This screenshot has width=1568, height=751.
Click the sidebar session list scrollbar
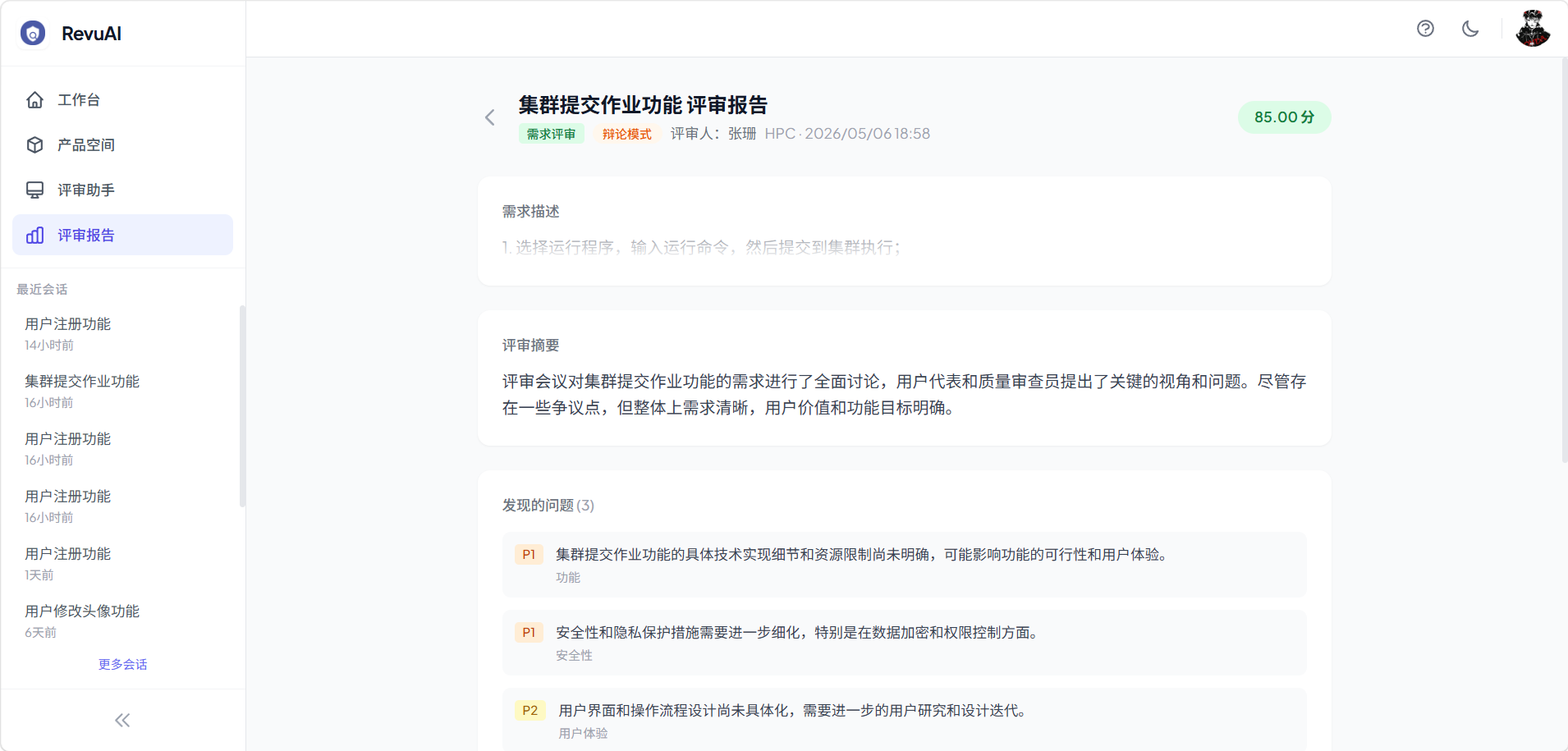point(242,406)
